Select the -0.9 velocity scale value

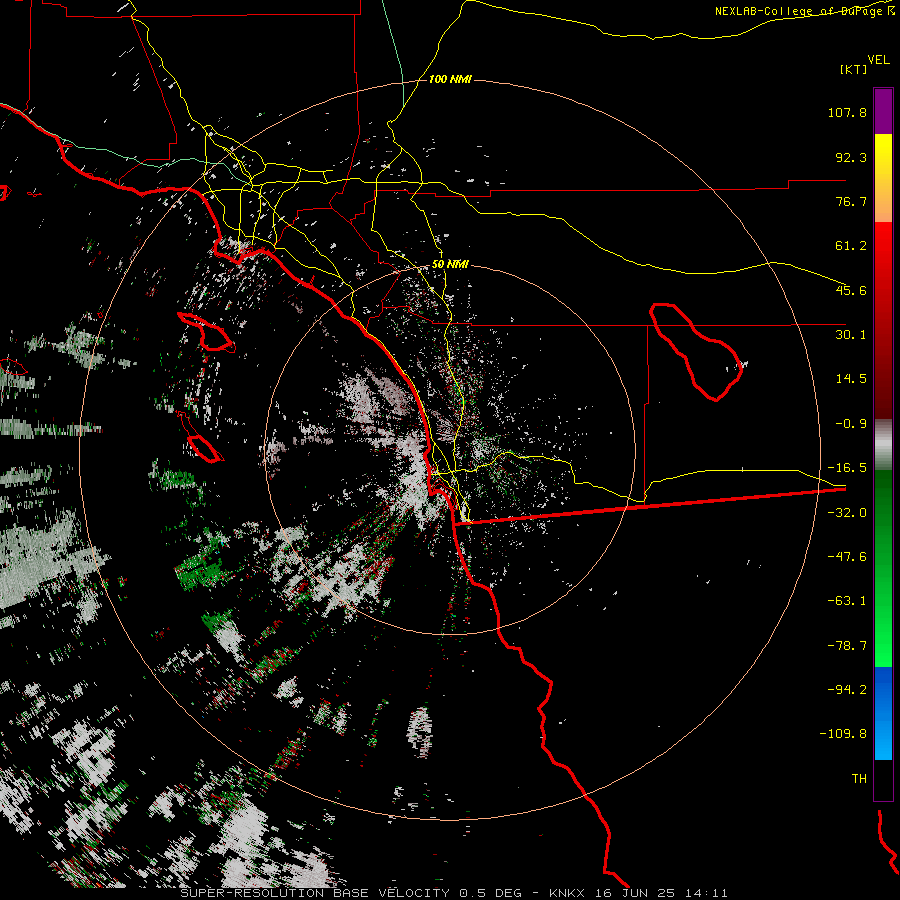tap(851, 424)
